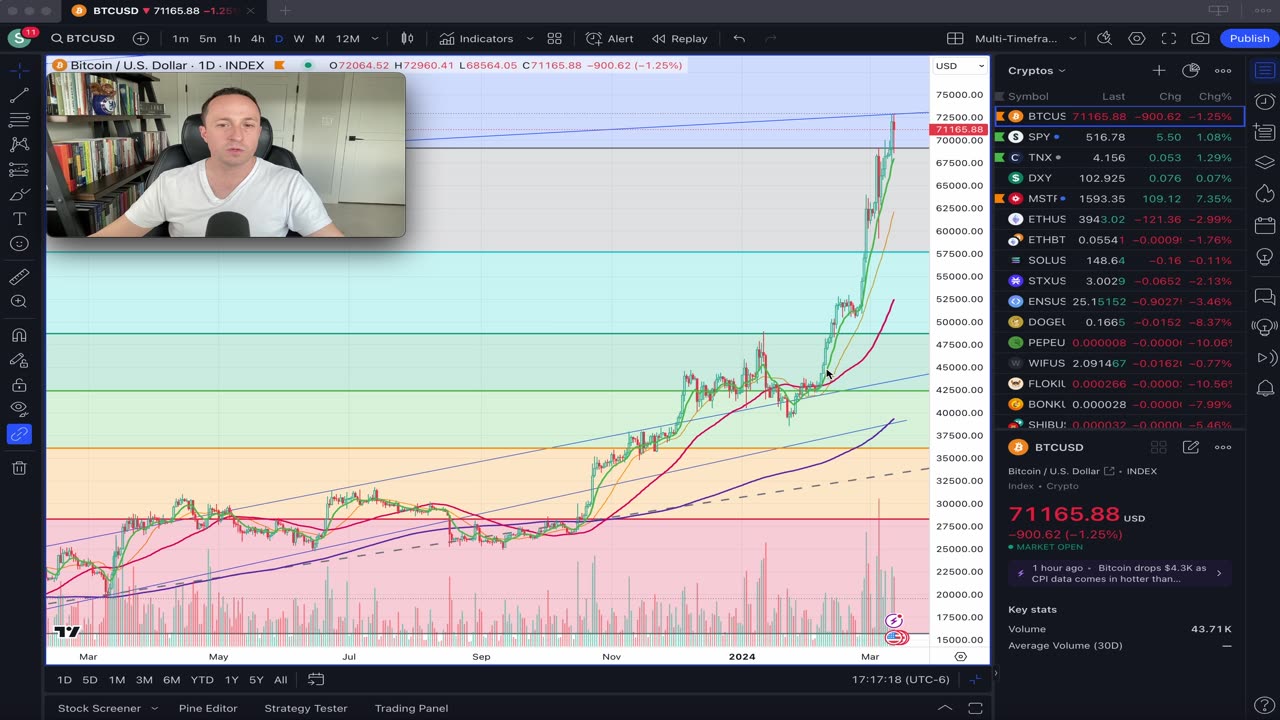The image size is (1280, 720).
Task: Remove objects with the trash icon
Action: (x=19, y=467)
